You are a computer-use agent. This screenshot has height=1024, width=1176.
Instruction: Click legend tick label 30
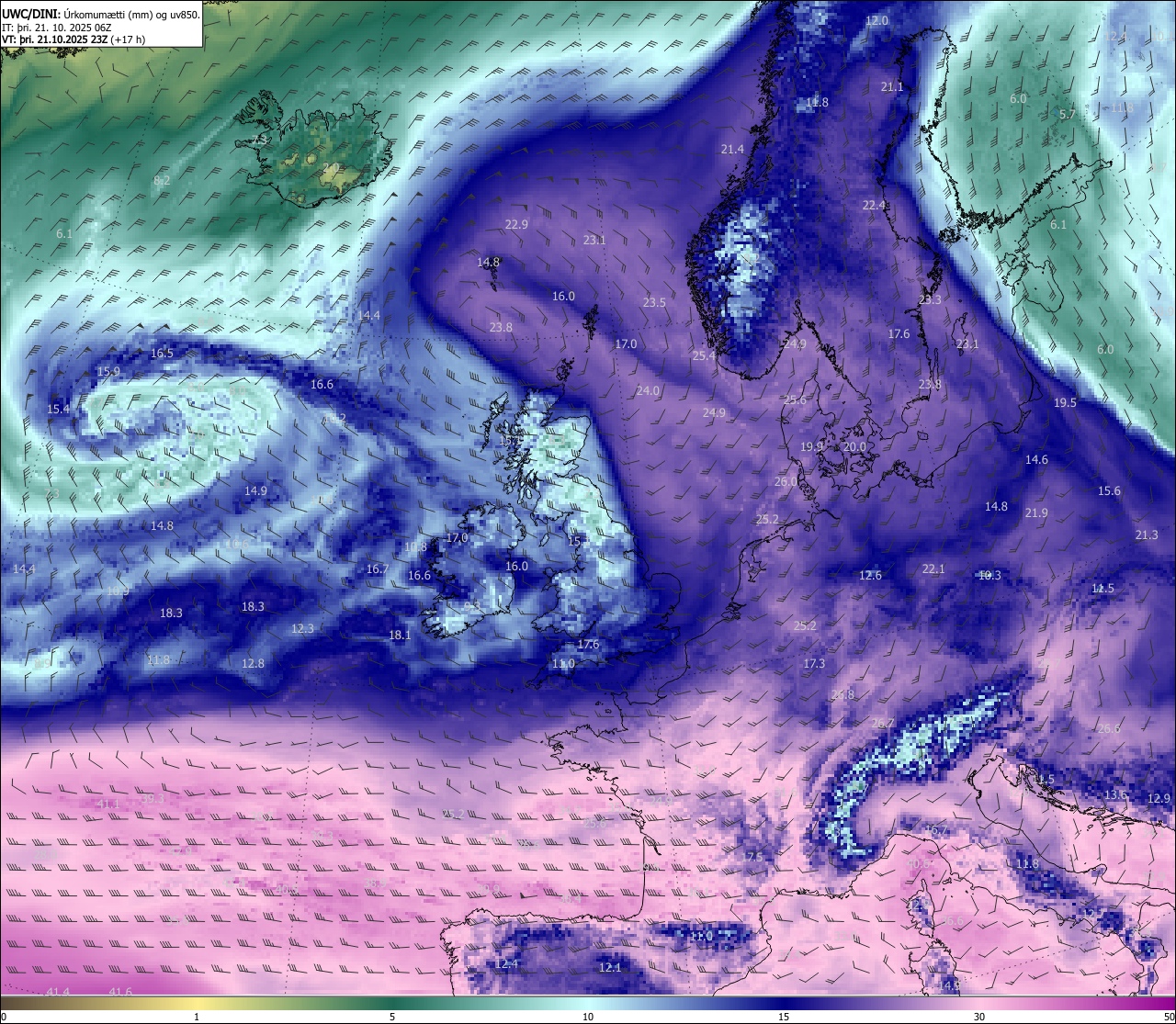pos(979,1017)
